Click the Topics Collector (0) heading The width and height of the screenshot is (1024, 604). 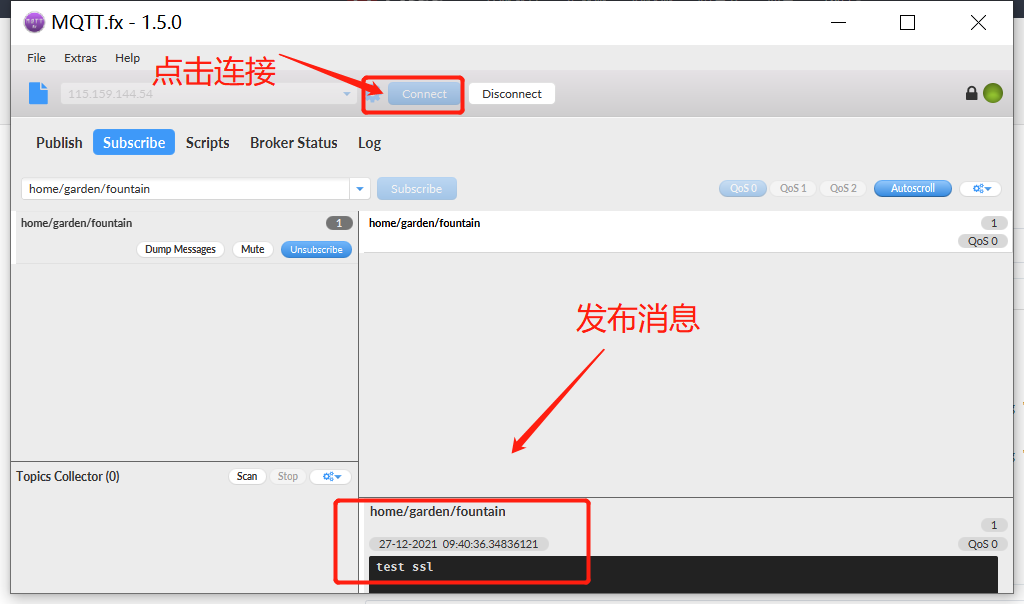[x=68, y=477]
